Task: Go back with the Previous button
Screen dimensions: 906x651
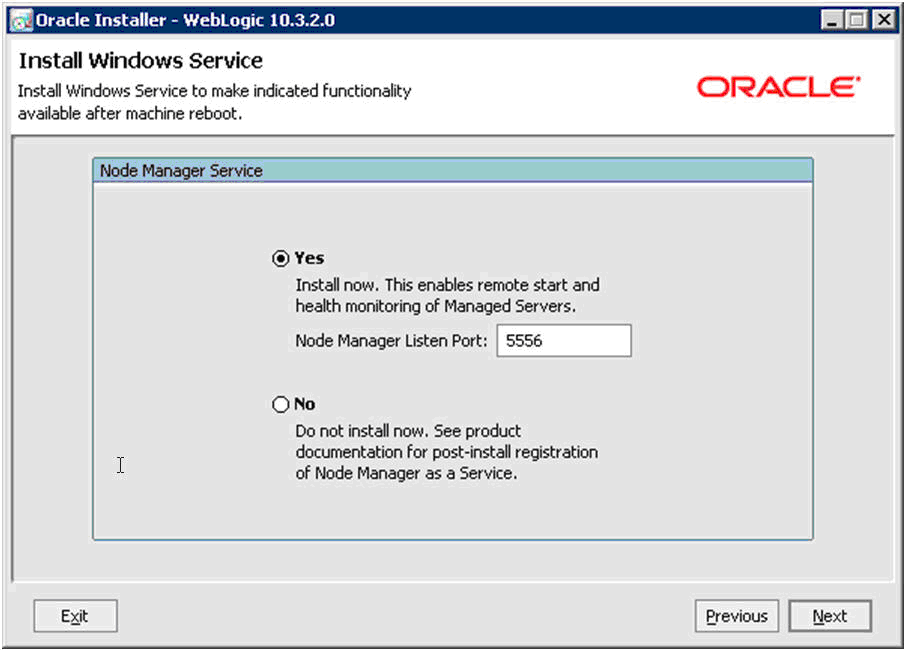Action: (x=737, y=616)
